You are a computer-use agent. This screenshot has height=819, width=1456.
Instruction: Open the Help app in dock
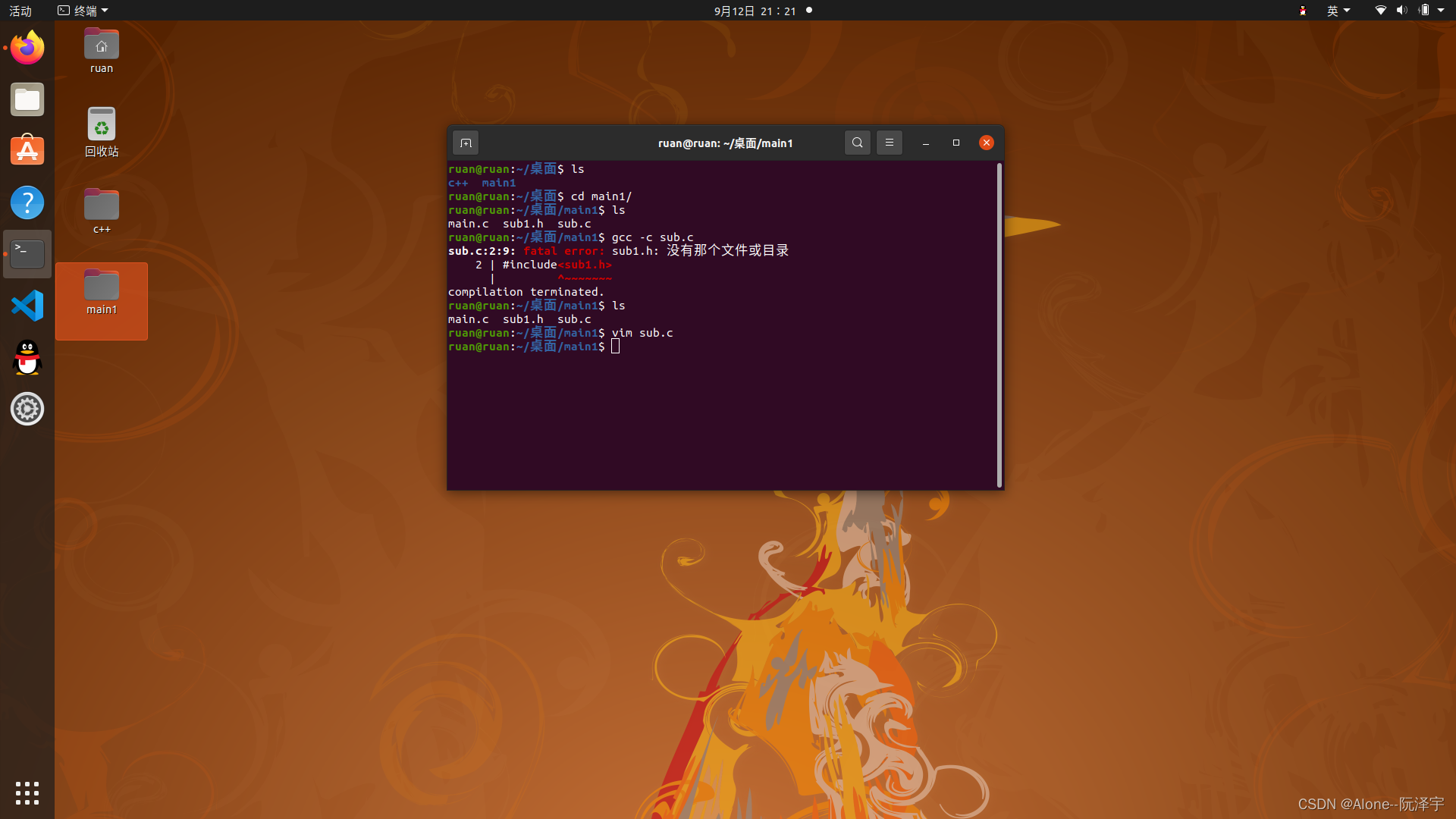click(27, 202)
